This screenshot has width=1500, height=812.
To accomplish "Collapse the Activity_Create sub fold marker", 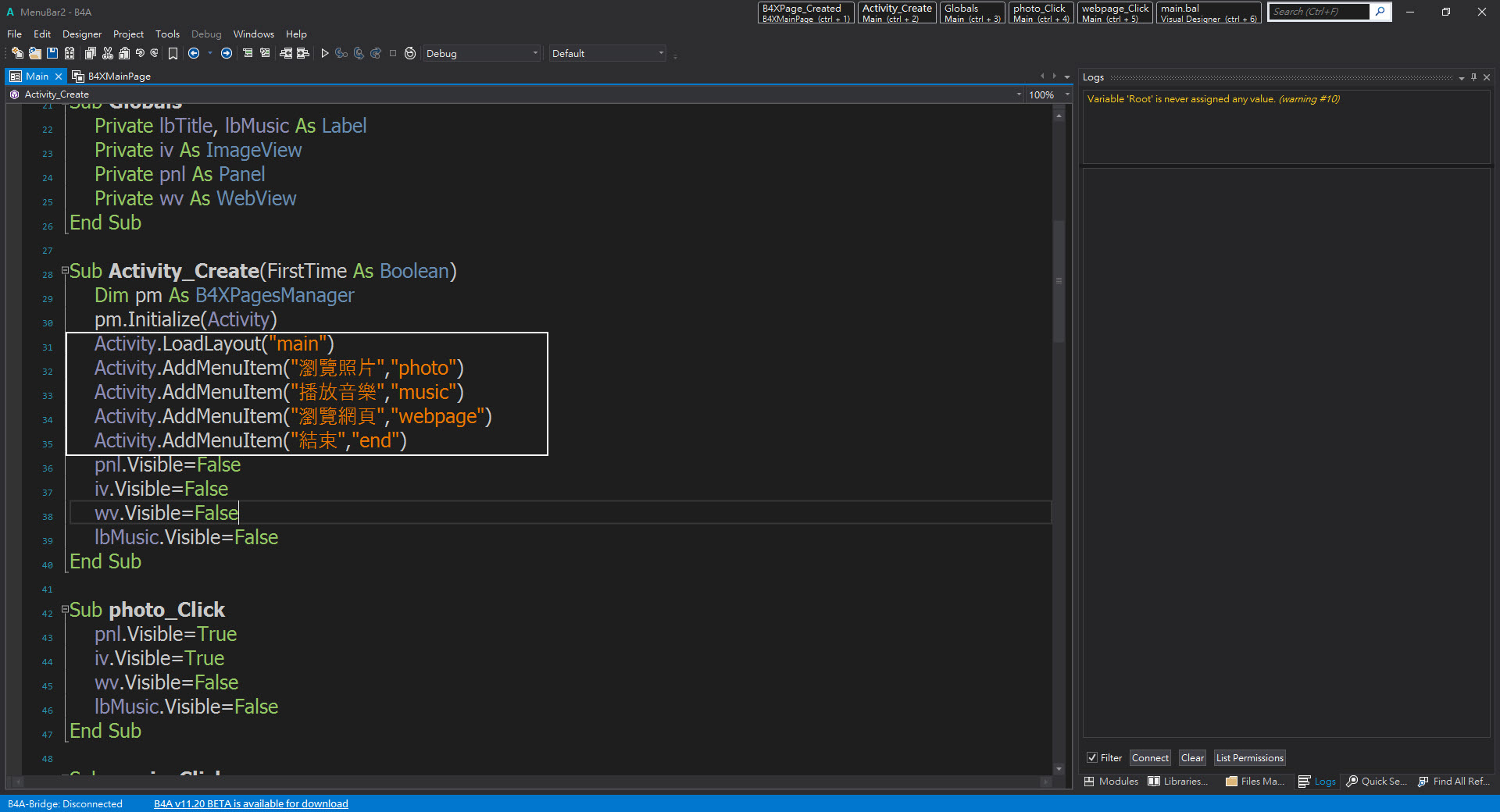I will click(x=65, y=271).
